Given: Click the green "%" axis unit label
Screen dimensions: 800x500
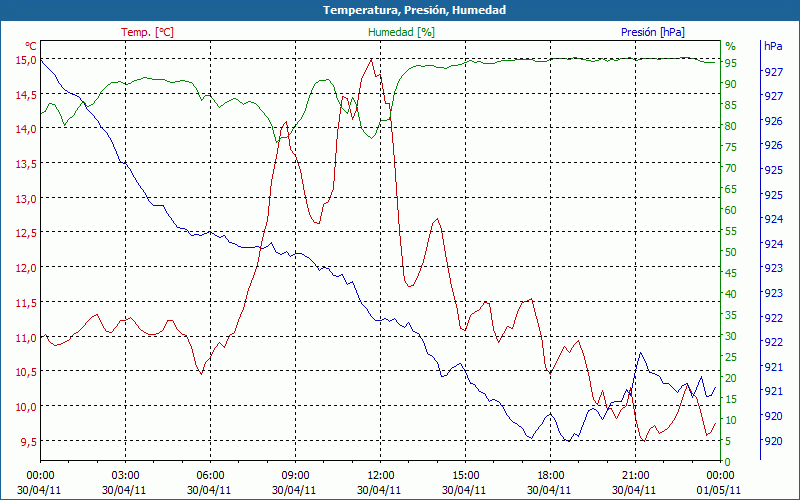Looking at the screenshot, I should [x=731, y=46].
